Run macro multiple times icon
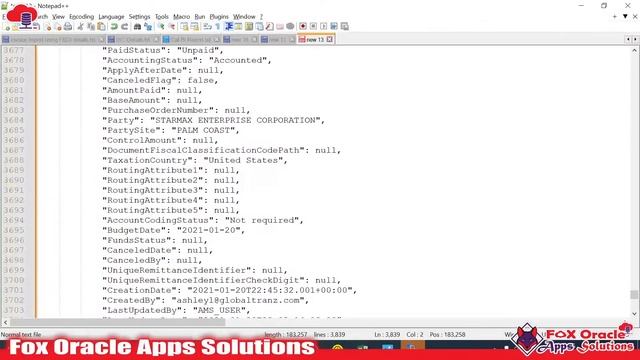 point(334,27)
